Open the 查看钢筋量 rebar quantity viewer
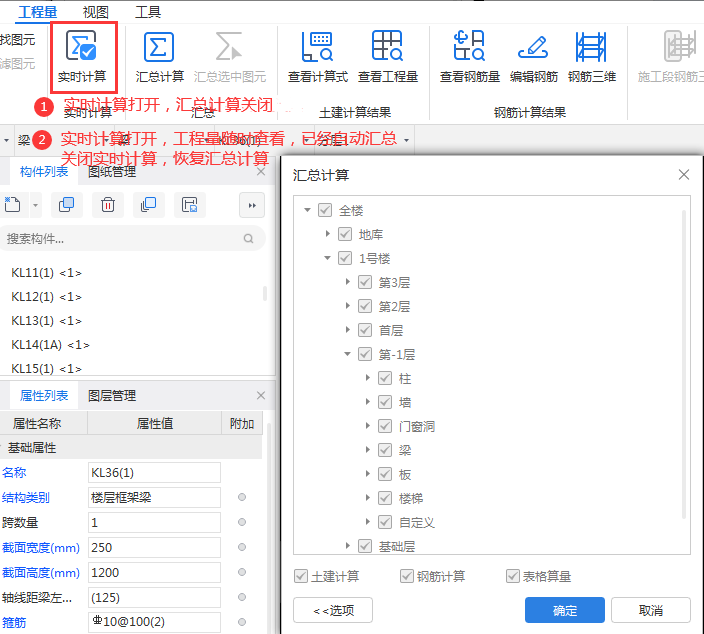This screenshot has width=704, height=634. pyautogui.click(x=470, y=57)
